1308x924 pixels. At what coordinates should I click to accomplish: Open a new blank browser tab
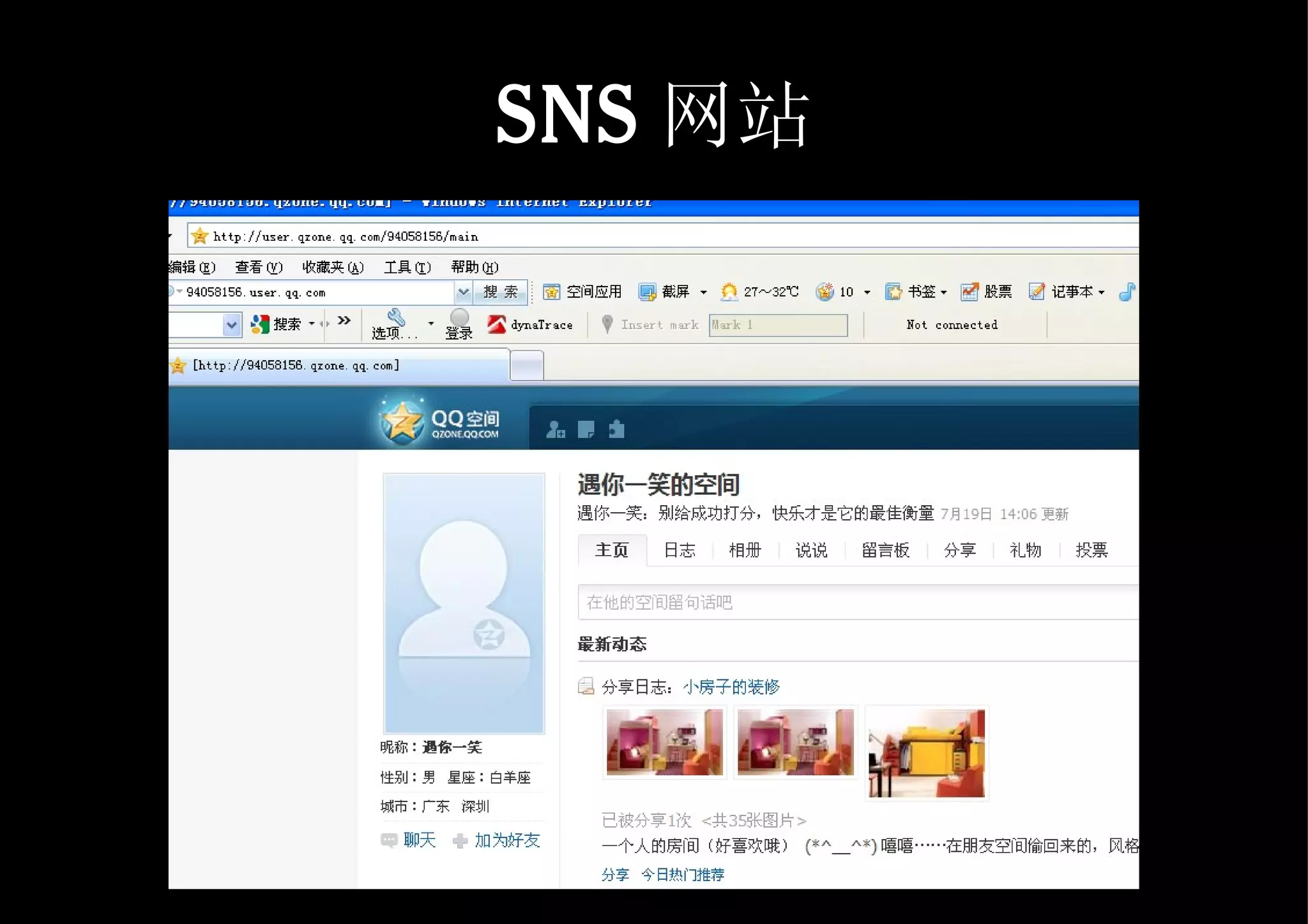coord(527,366)
